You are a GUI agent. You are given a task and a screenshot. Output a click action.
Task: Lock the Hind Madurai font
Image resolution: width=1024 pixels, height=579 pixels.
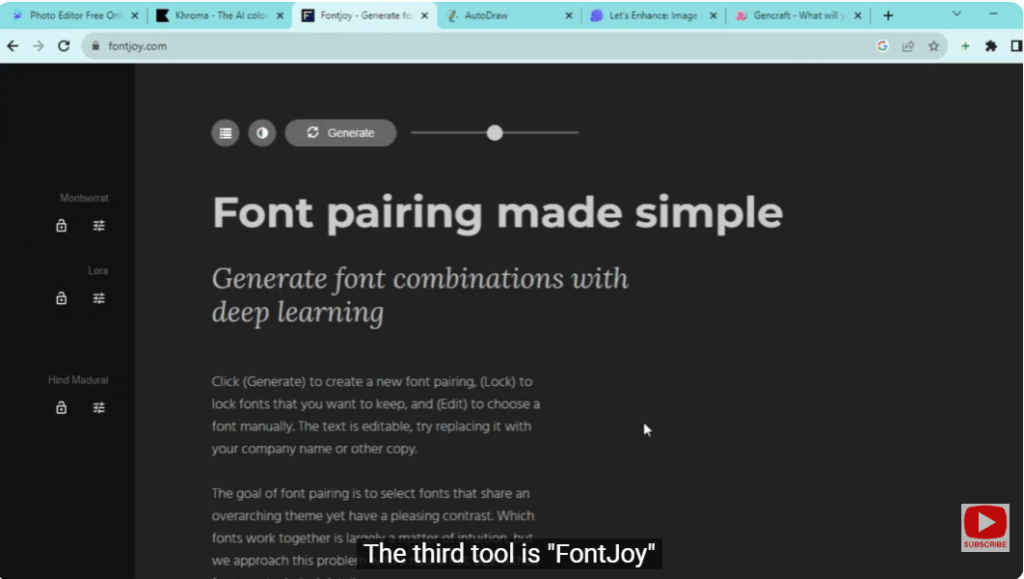61,407
